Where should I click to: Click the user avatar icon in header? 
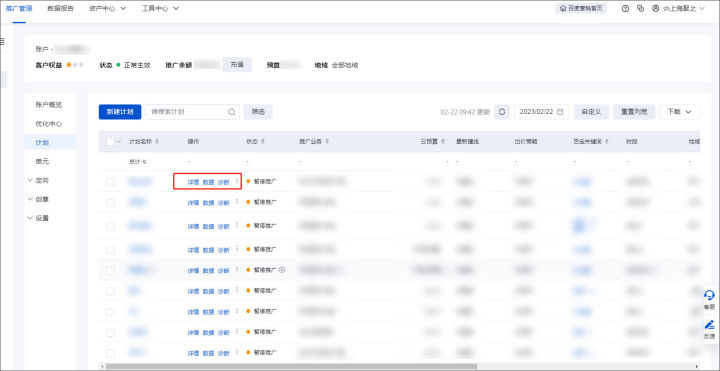pos(656,9)
